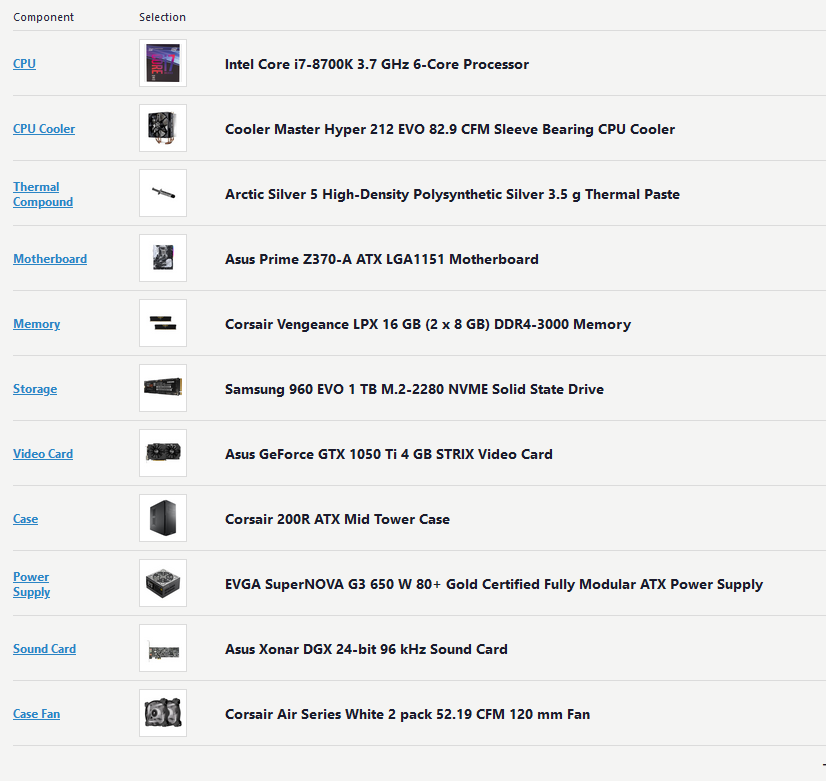826x781 pixels.
Task: Open the Video Card component link
Action: [x=43, y=453]
